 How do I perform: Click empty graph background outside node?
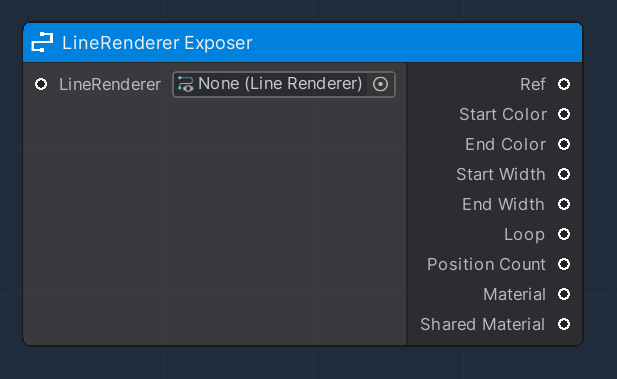[308, 364]
